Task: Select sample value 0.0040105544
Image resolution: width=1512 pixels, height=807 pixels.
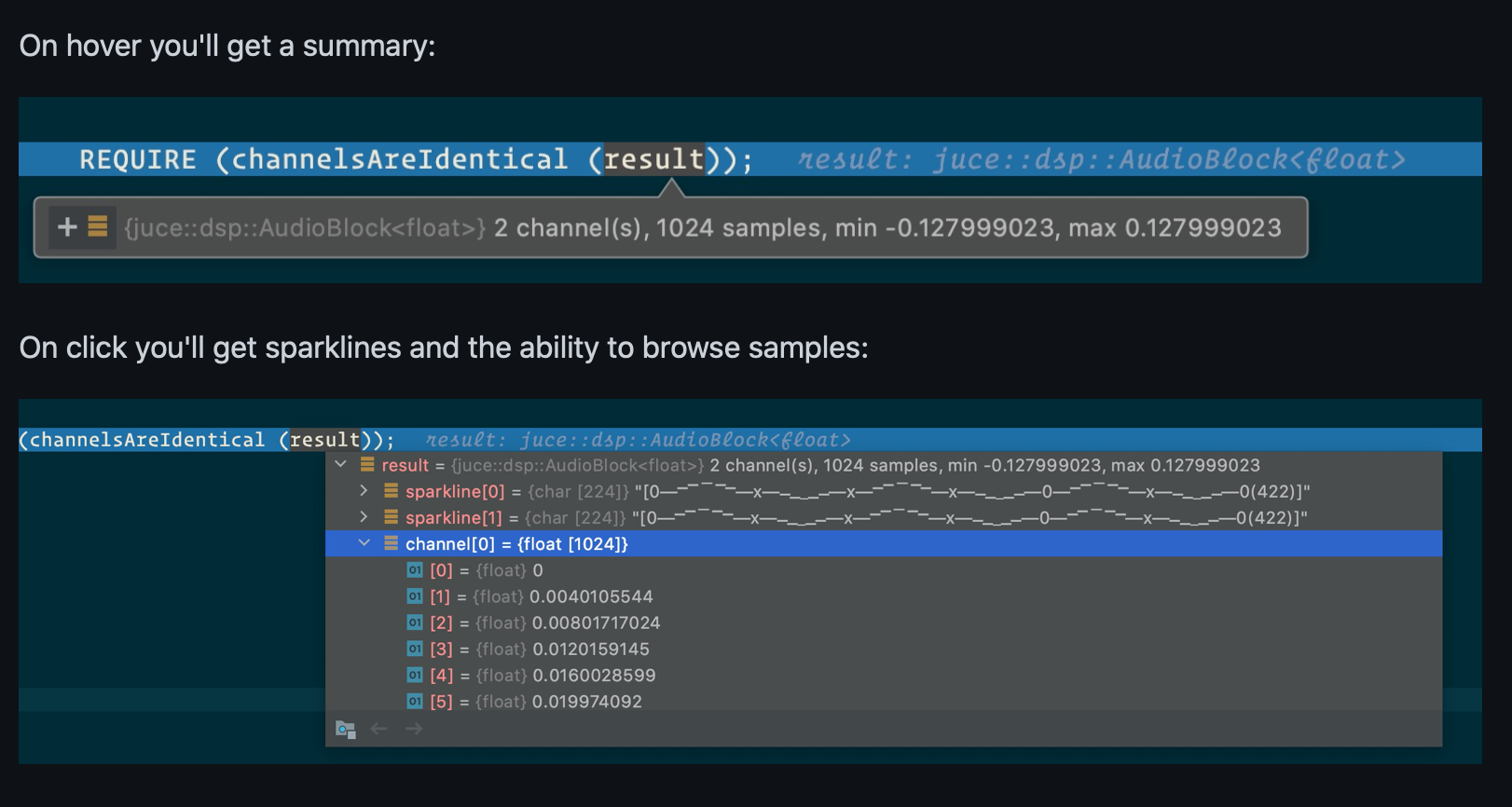Action: 591,596
